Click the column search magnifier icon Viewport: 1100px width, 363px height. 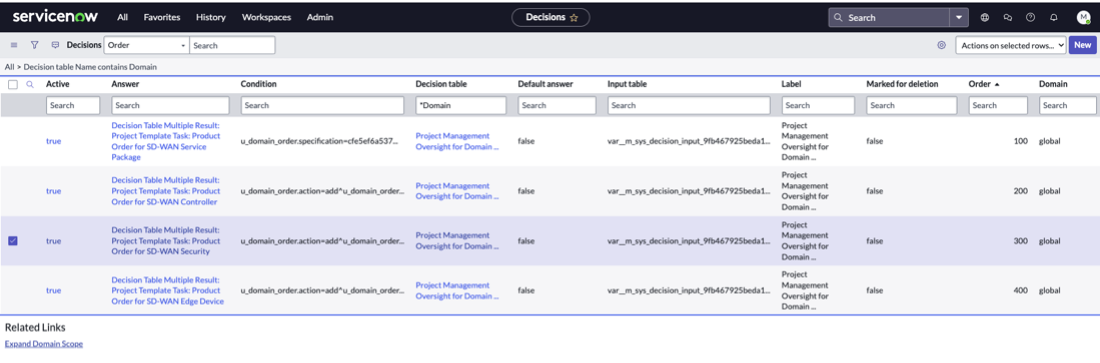pos(29,84)
